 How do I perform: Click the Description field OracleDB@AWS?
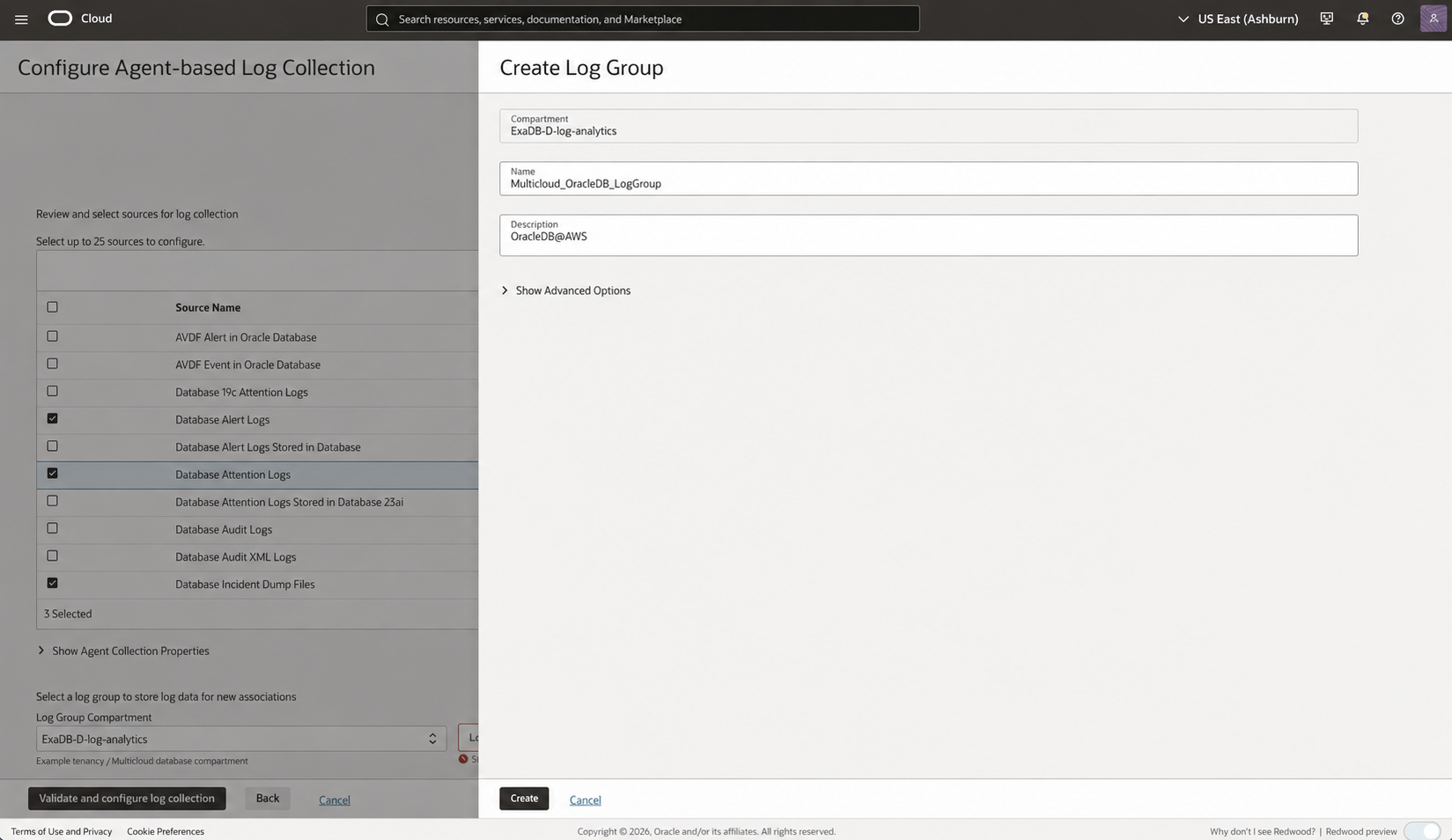pyautogui.click(x=928, y=235)
